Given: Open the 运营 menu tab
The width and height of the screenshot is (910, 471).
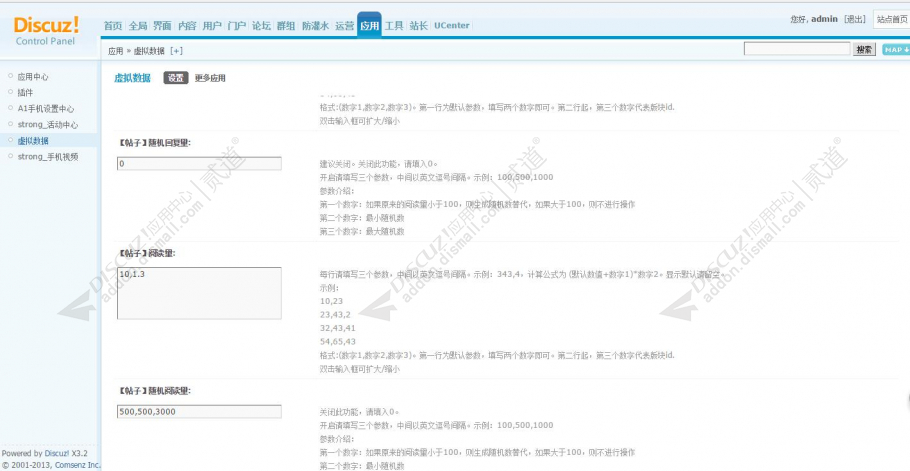Looking at the screenshot, I should click(x=344, y=26).
